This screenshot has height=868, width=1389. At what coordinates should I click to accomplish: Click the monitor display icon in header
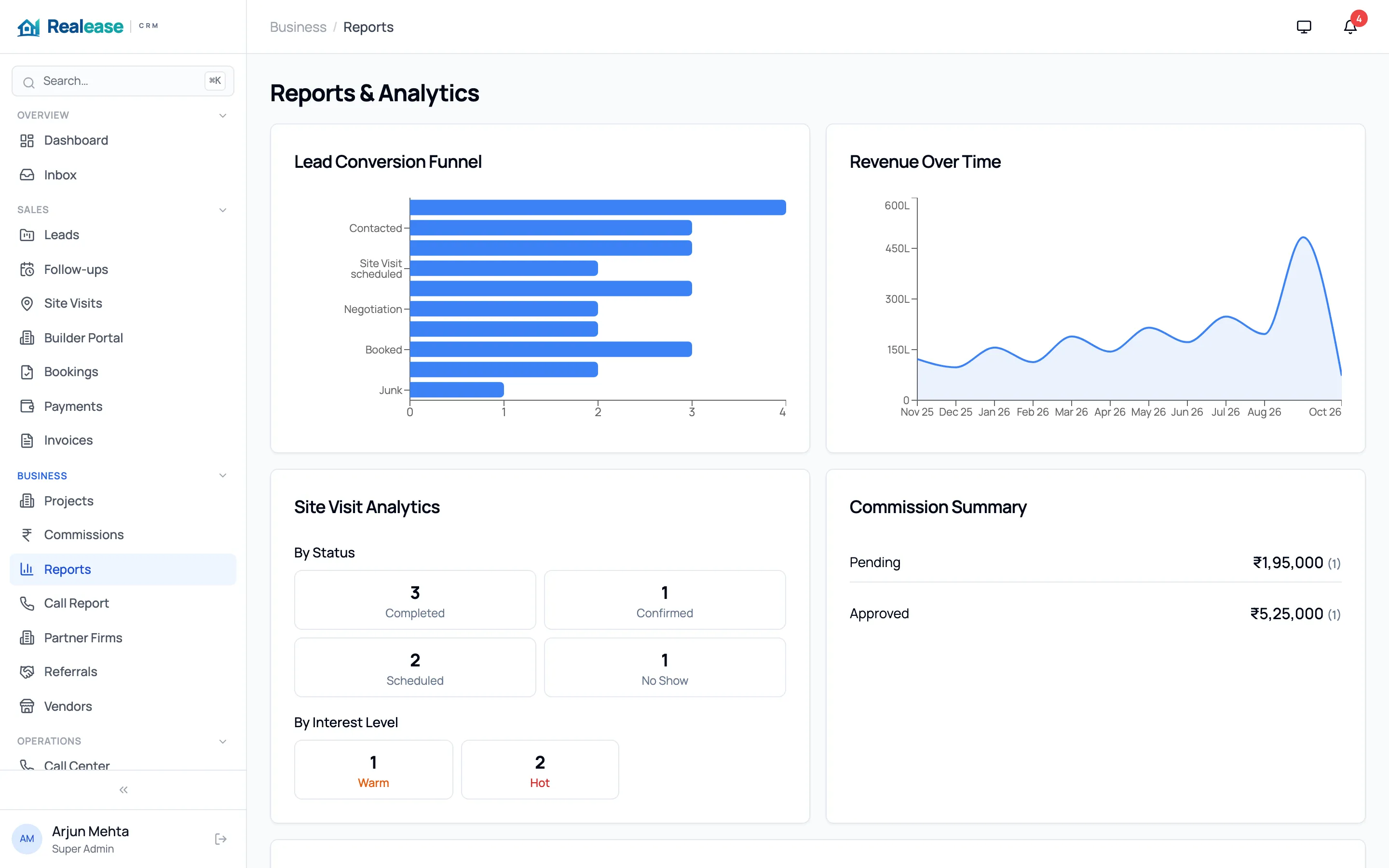click(x=1304, y=27)
